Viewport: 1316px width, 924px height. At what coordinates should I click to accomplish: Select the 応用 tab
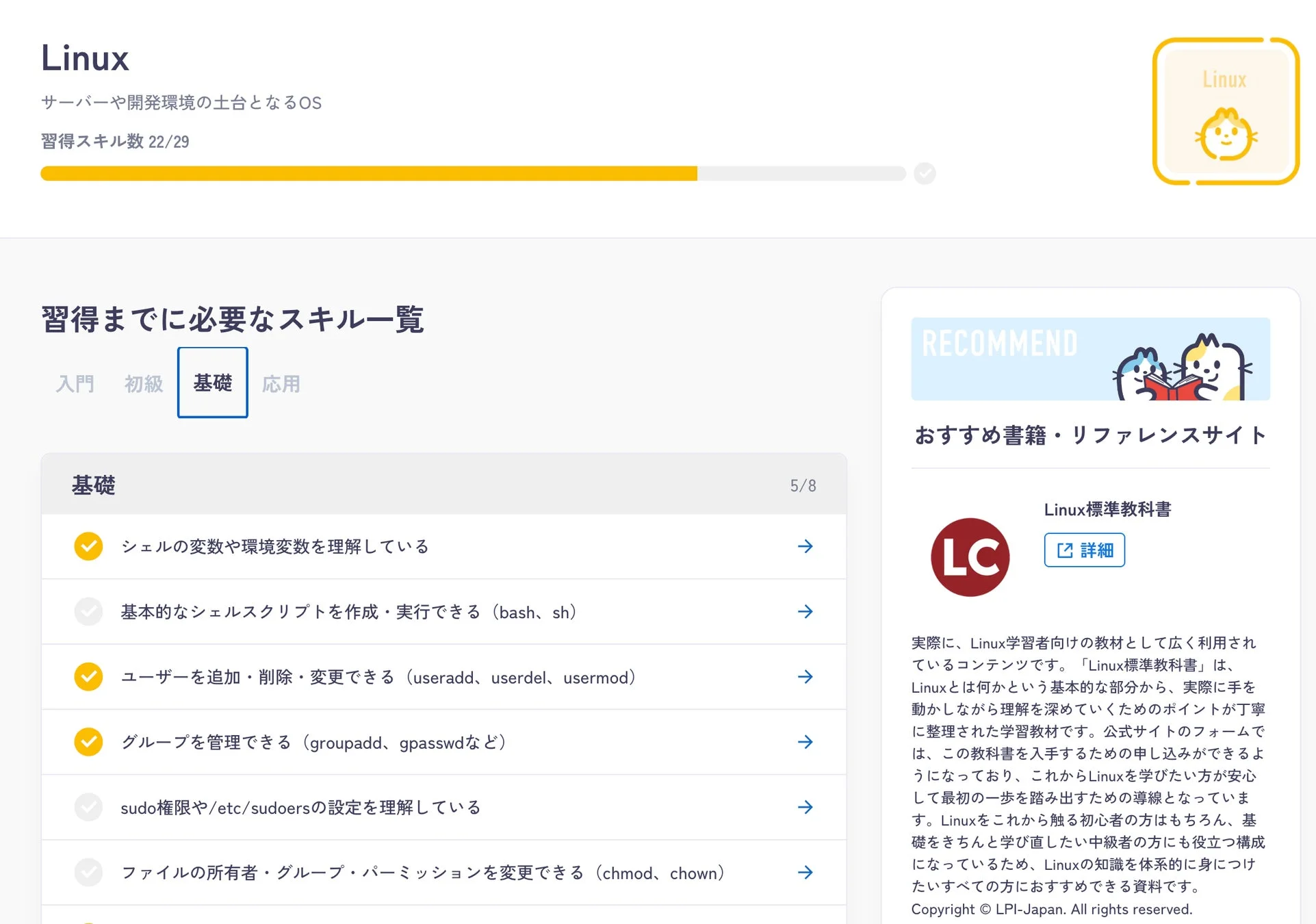point(281,383)
